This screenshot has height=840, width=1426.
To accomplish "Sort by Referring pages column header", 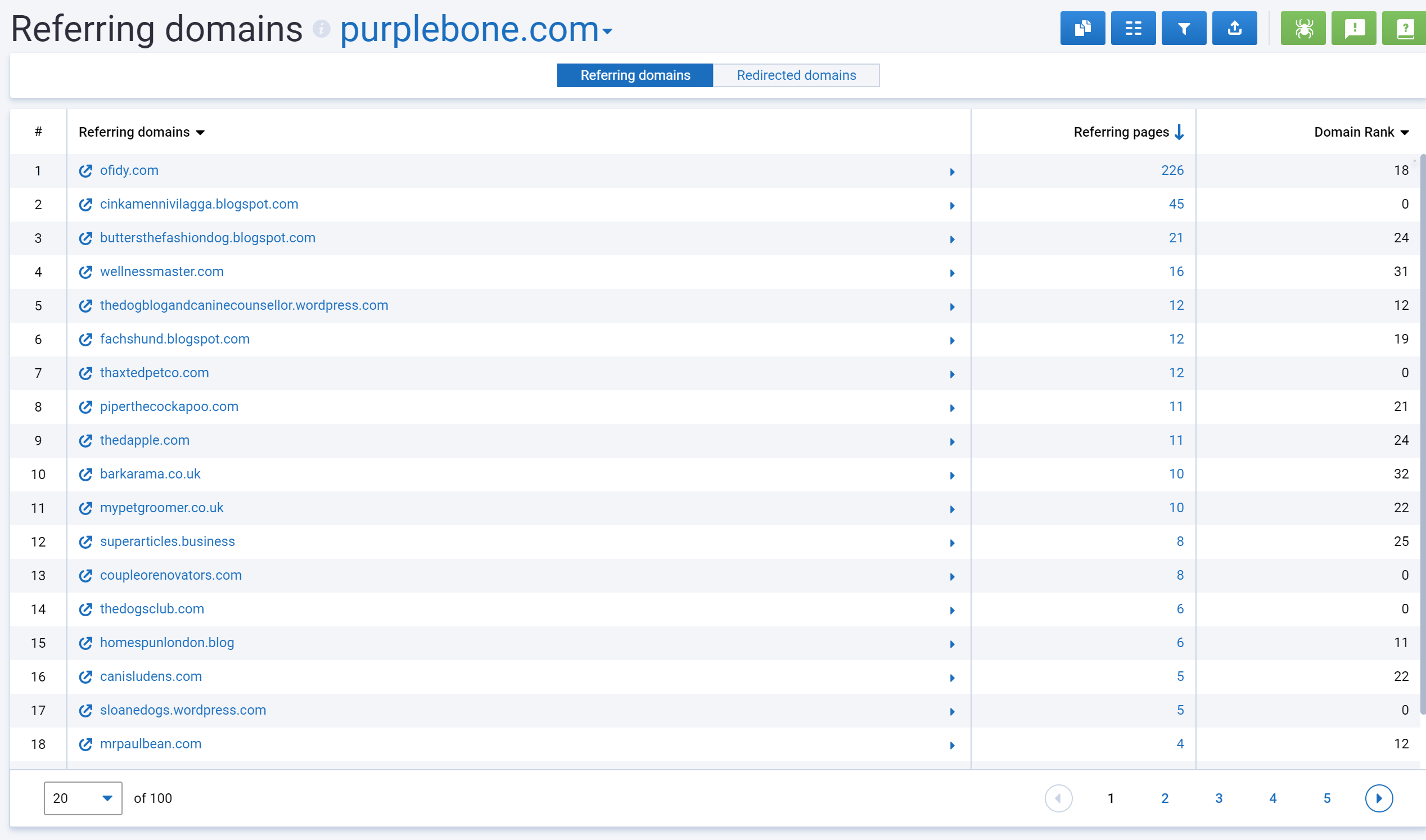I will pyautogui.click(x=1121, y=132).
